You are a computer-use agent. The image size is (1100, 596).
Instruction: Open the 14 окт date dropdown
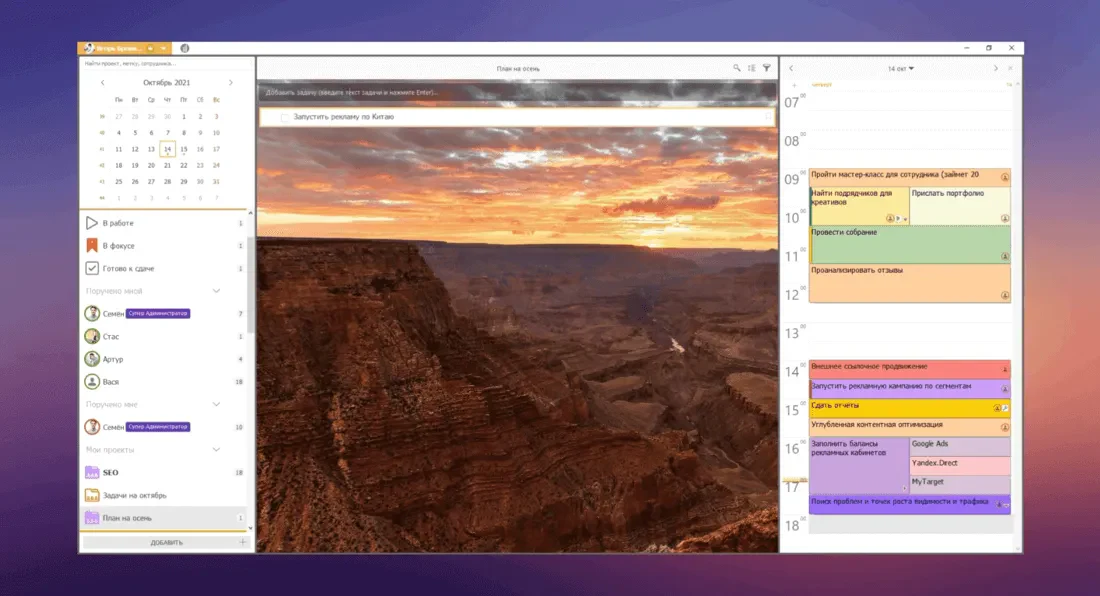coord(901,69)
